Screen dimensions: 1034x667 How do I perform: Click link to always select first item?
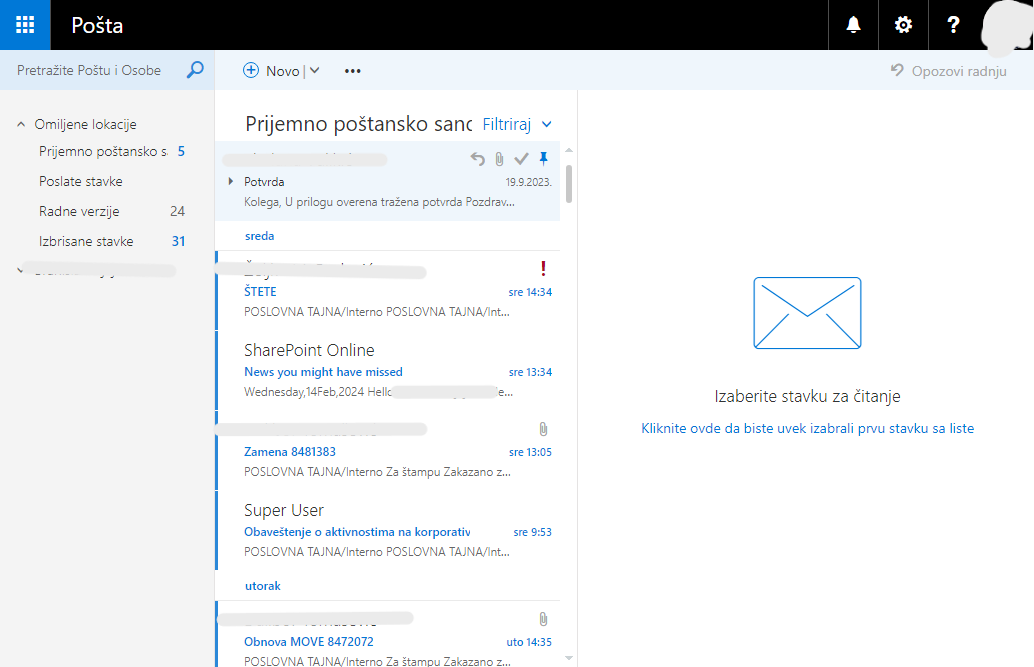click(x=807, y=428)
